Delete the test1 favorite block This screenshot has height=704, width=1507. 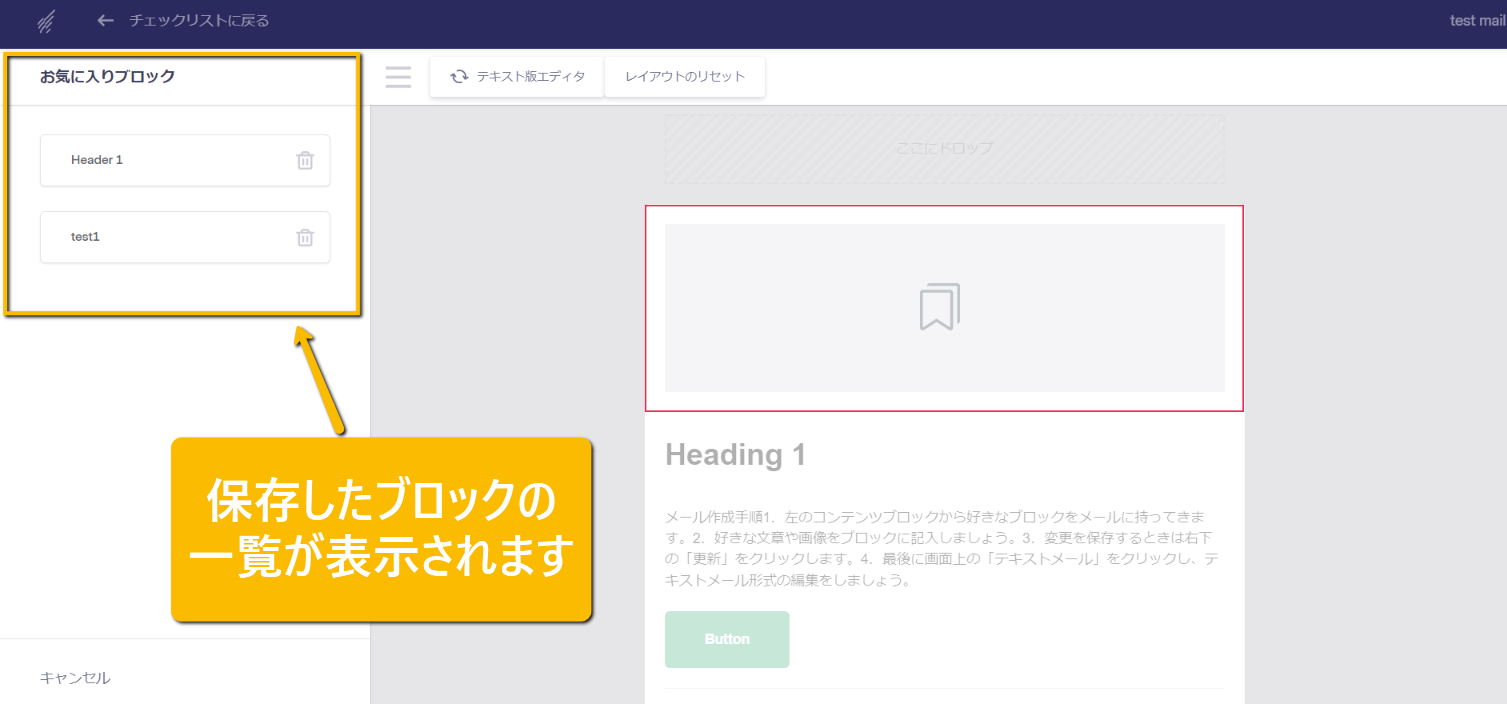pos(305,237)
